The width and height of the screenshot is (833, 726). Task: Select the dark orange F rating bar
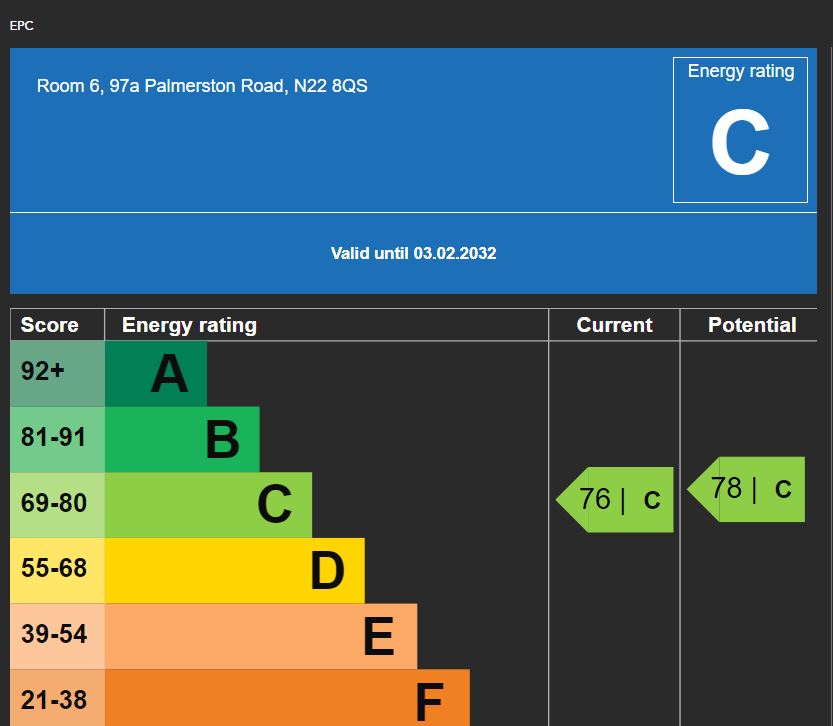coord(286,698)
